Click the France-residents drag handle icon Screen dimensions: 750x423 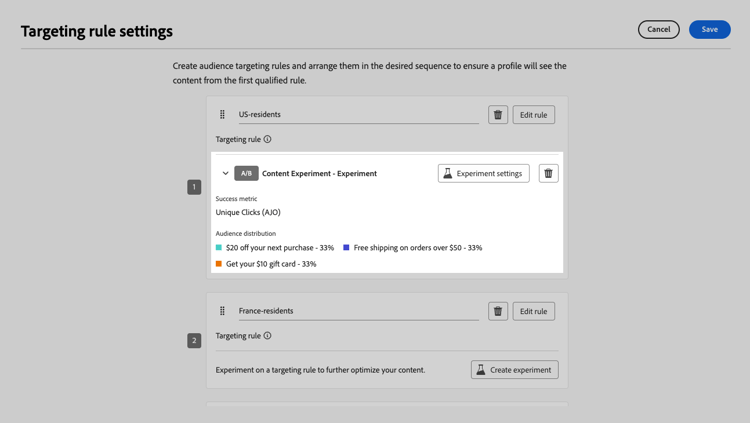click(222, 311)
